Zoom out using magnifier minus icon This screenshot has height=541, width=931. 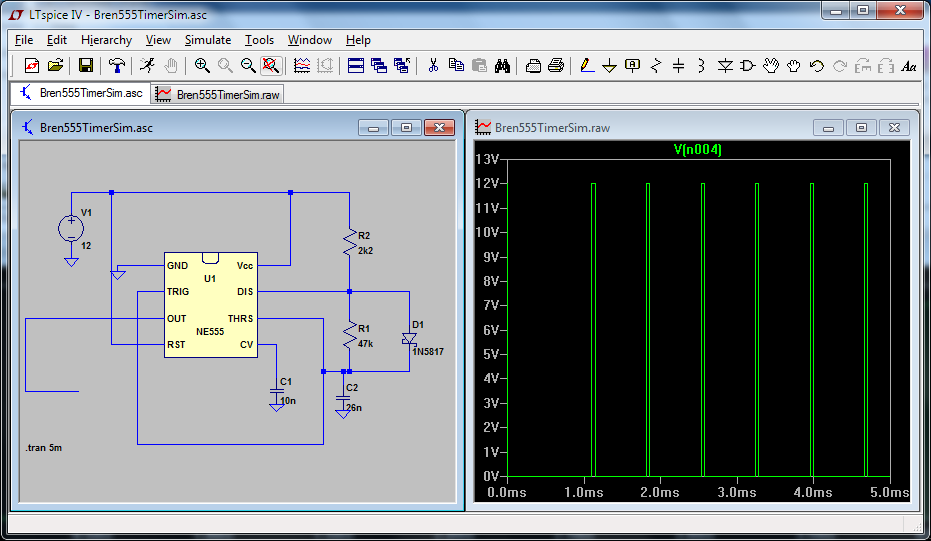coord(248,65)
